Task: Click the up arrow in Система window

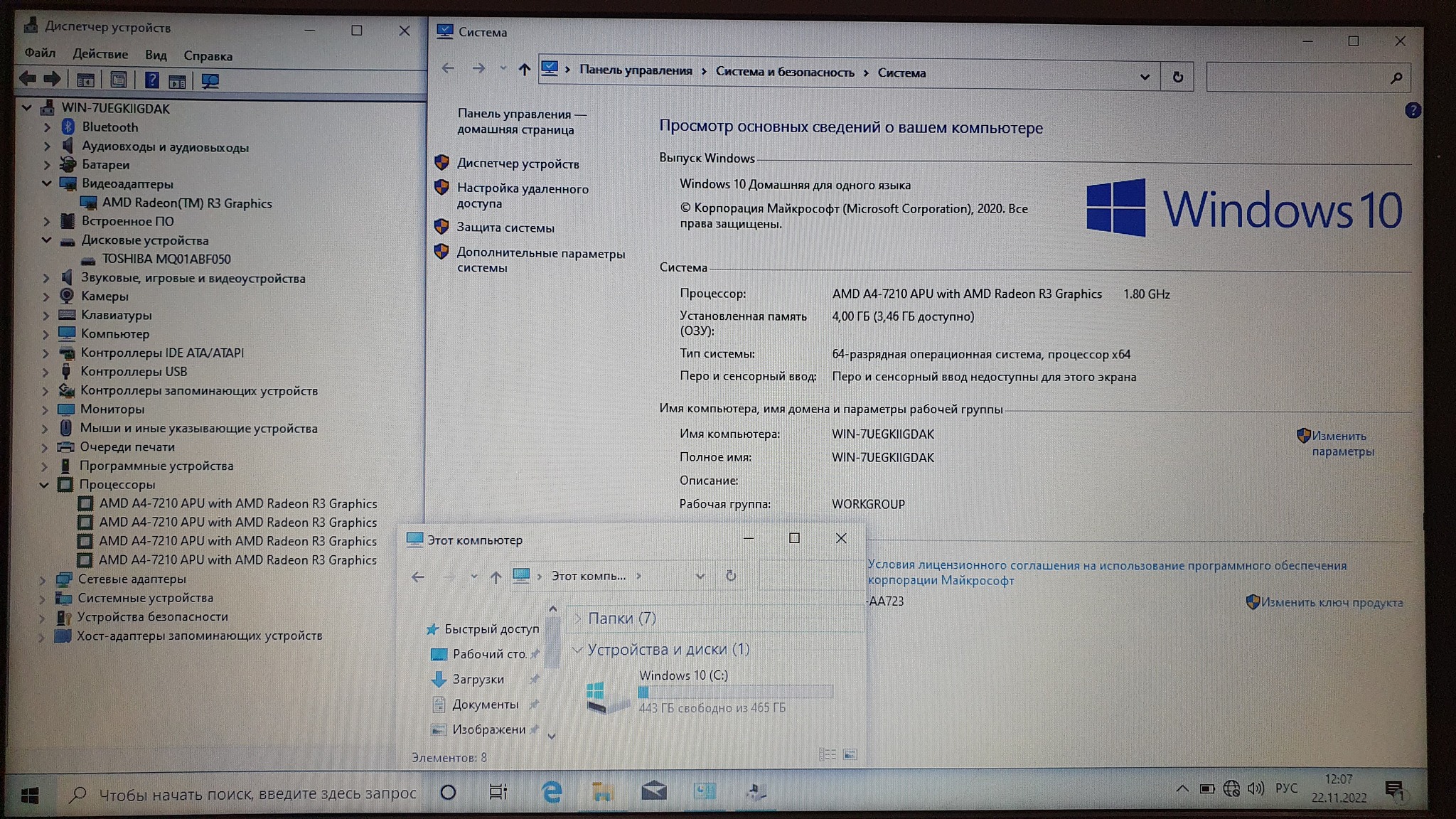Action: [524, 69]
